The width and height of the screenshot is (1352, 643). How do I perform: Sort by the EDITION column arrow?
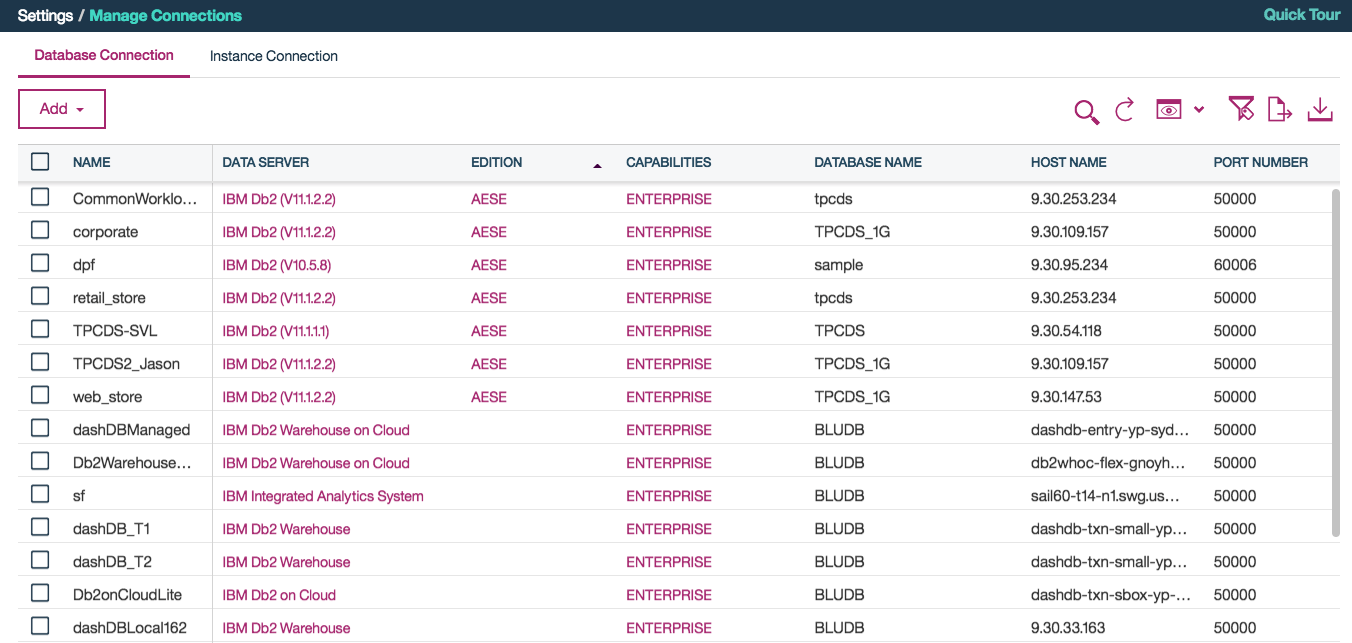[597, 165]
